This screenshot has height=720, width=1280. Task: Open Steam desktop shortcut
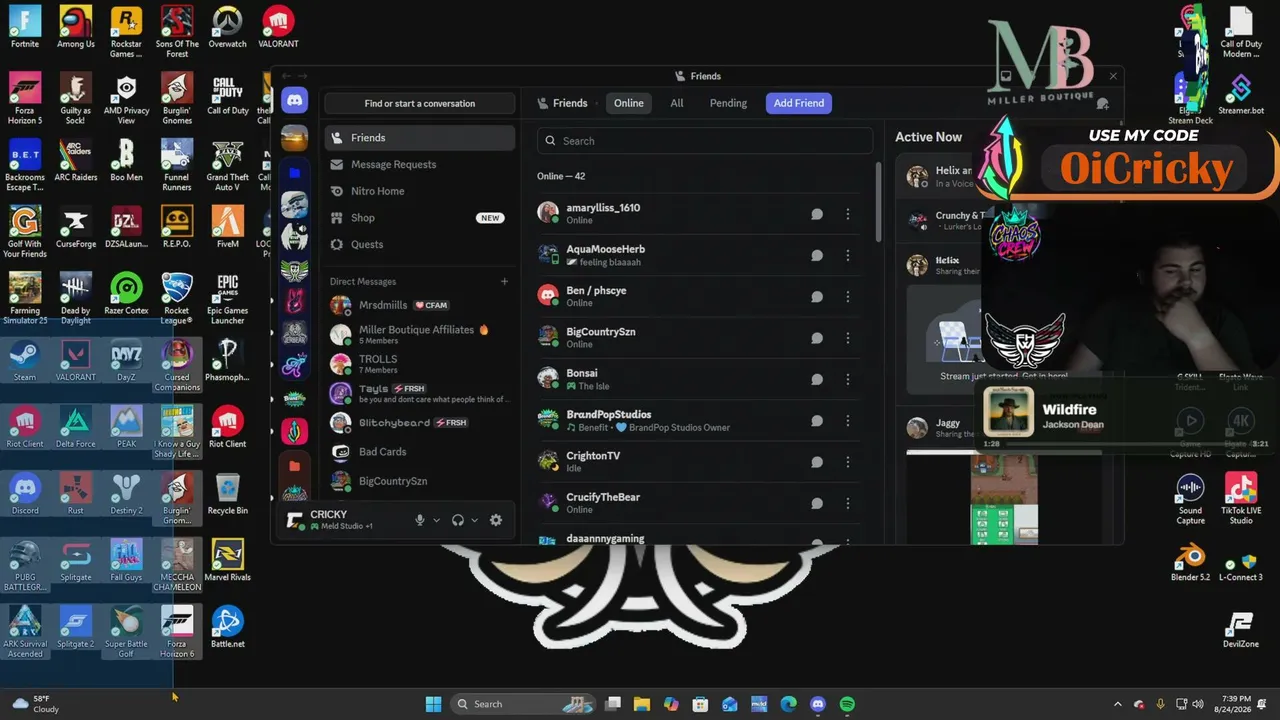pyautogui.click(x=25, y=362)
